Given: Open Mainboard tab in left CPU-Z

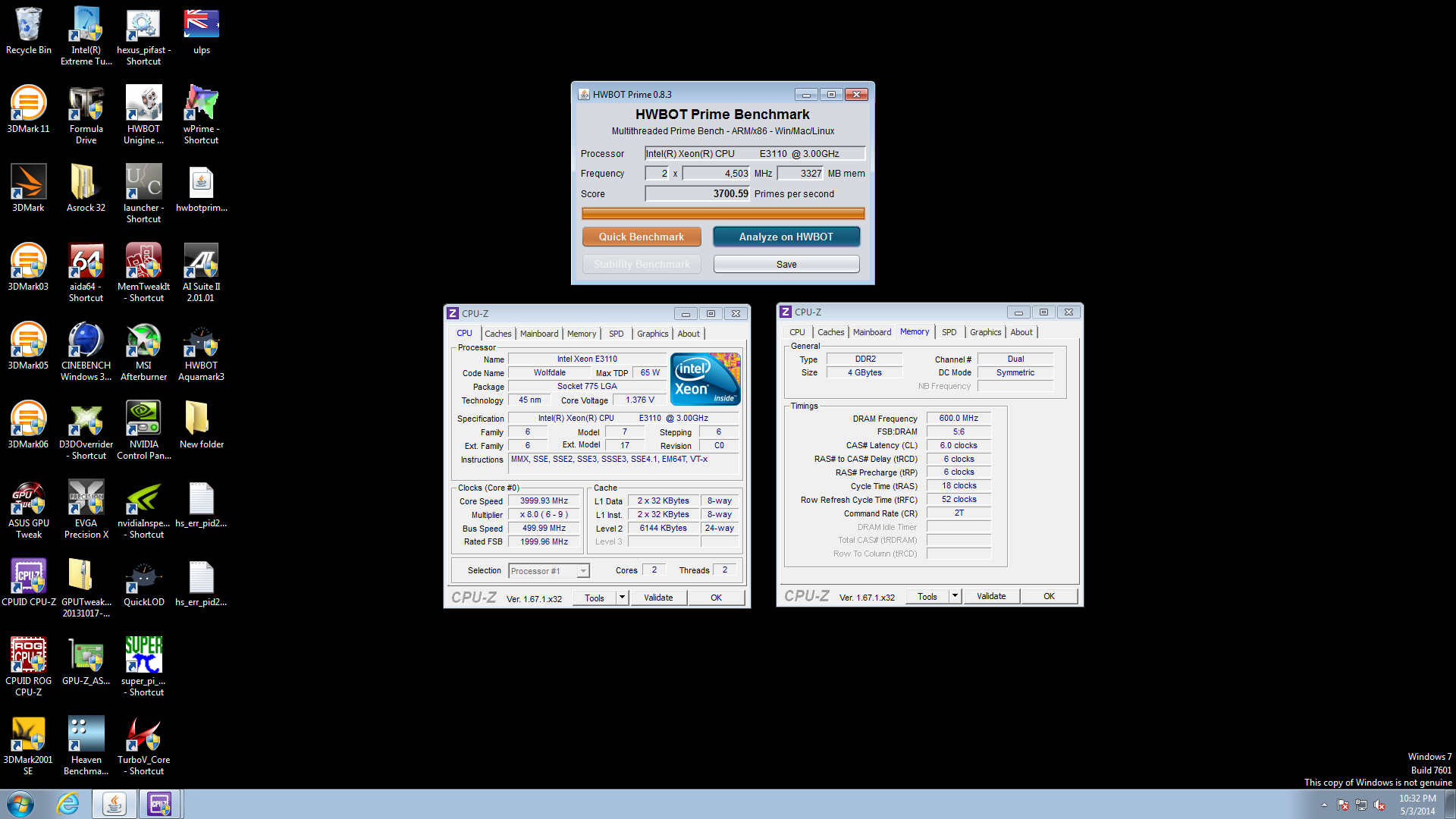Looking at the screenshot, I should point(539,334).
